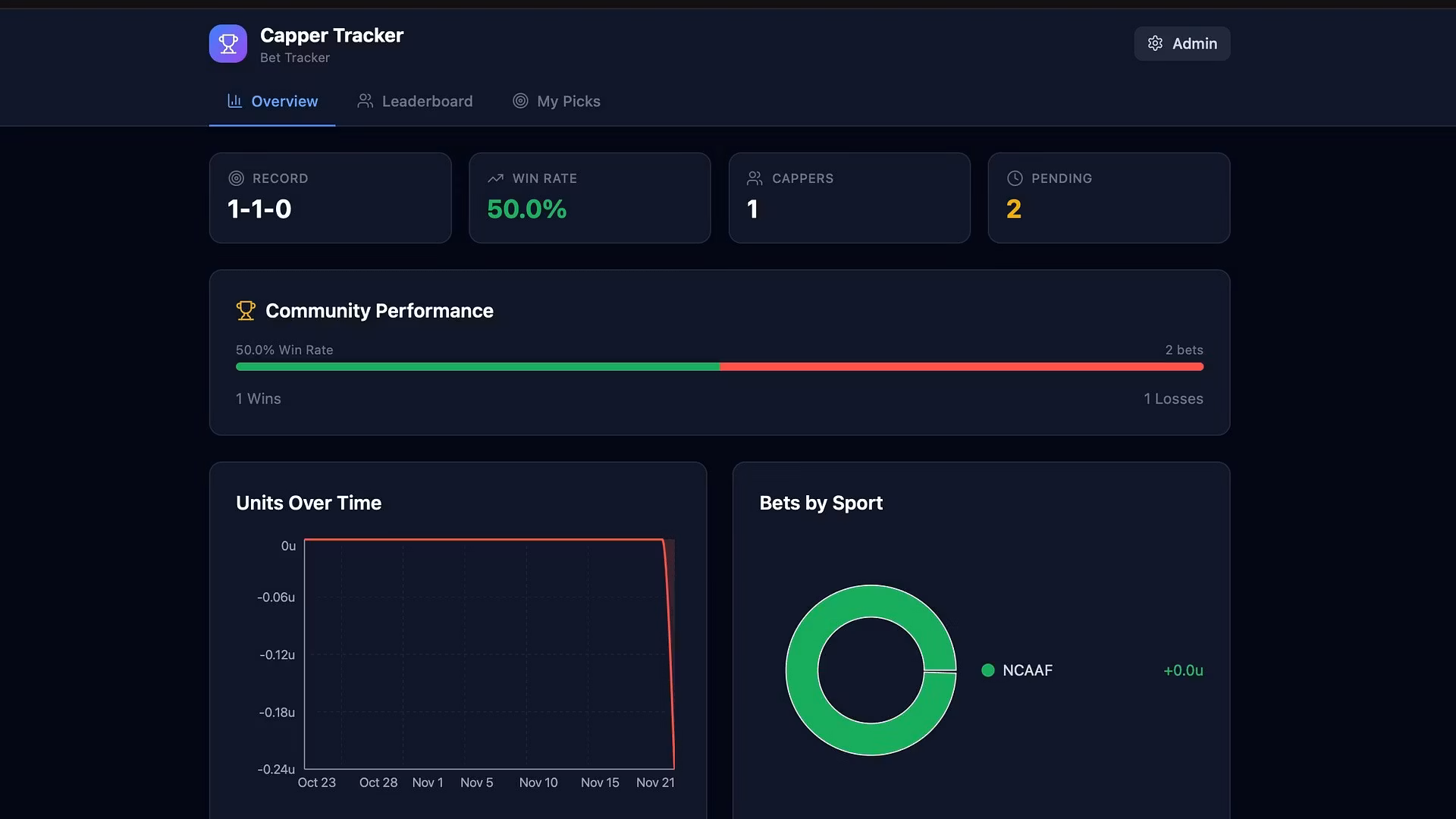Click the bar chart Overview icon
This screenshot has height=819, width=1456.
(234, 101)
